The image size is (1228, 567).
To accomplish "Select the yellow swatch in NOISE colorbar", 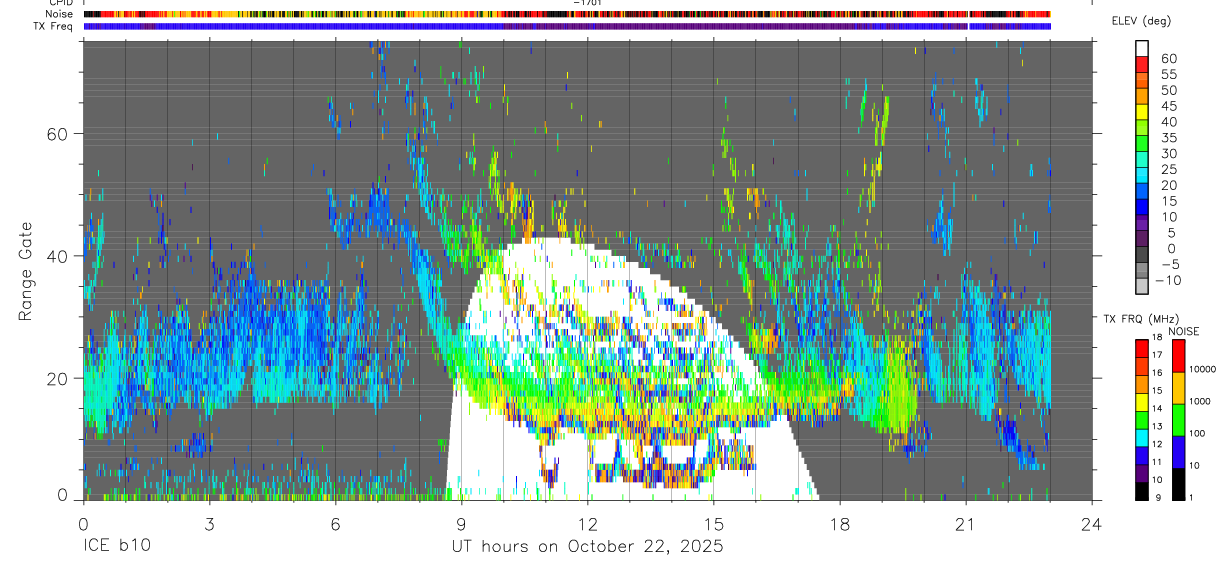I will tap(1179, 387).
